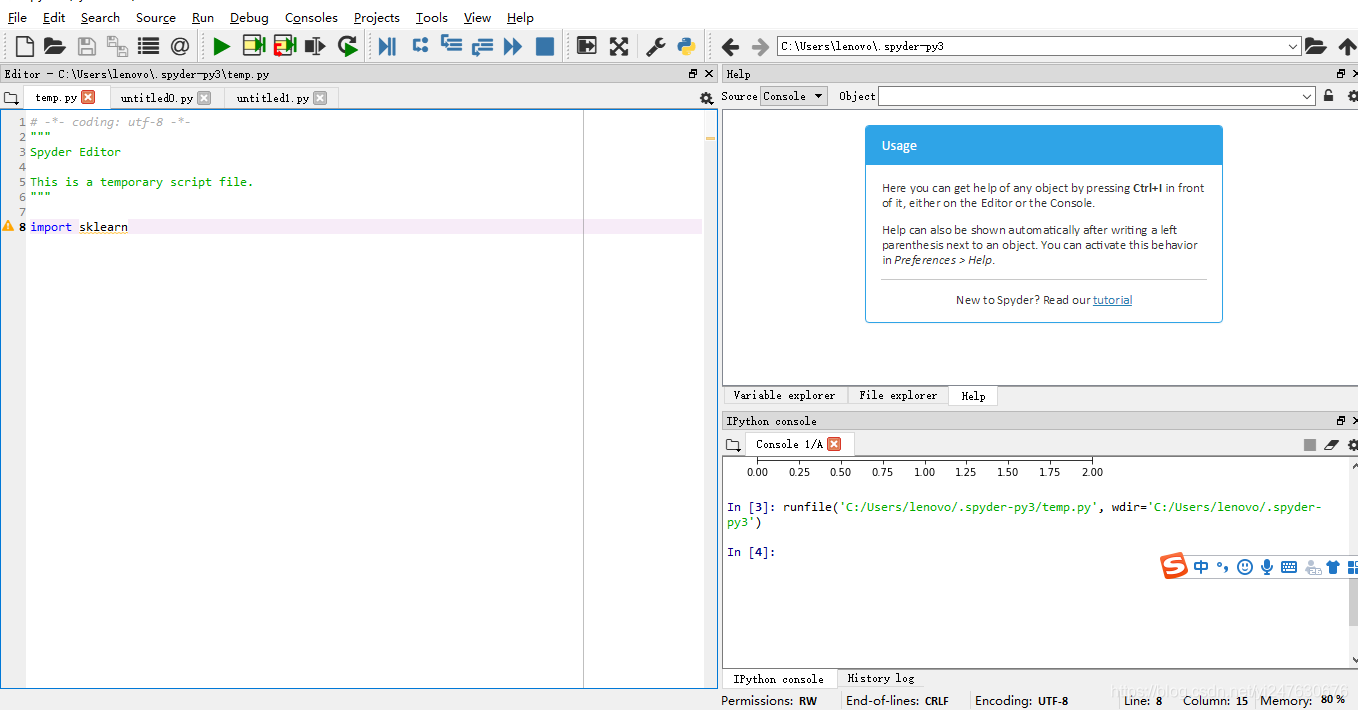Click the warning icon on line 8
The image size is (1358, 710).
(8, 226)
